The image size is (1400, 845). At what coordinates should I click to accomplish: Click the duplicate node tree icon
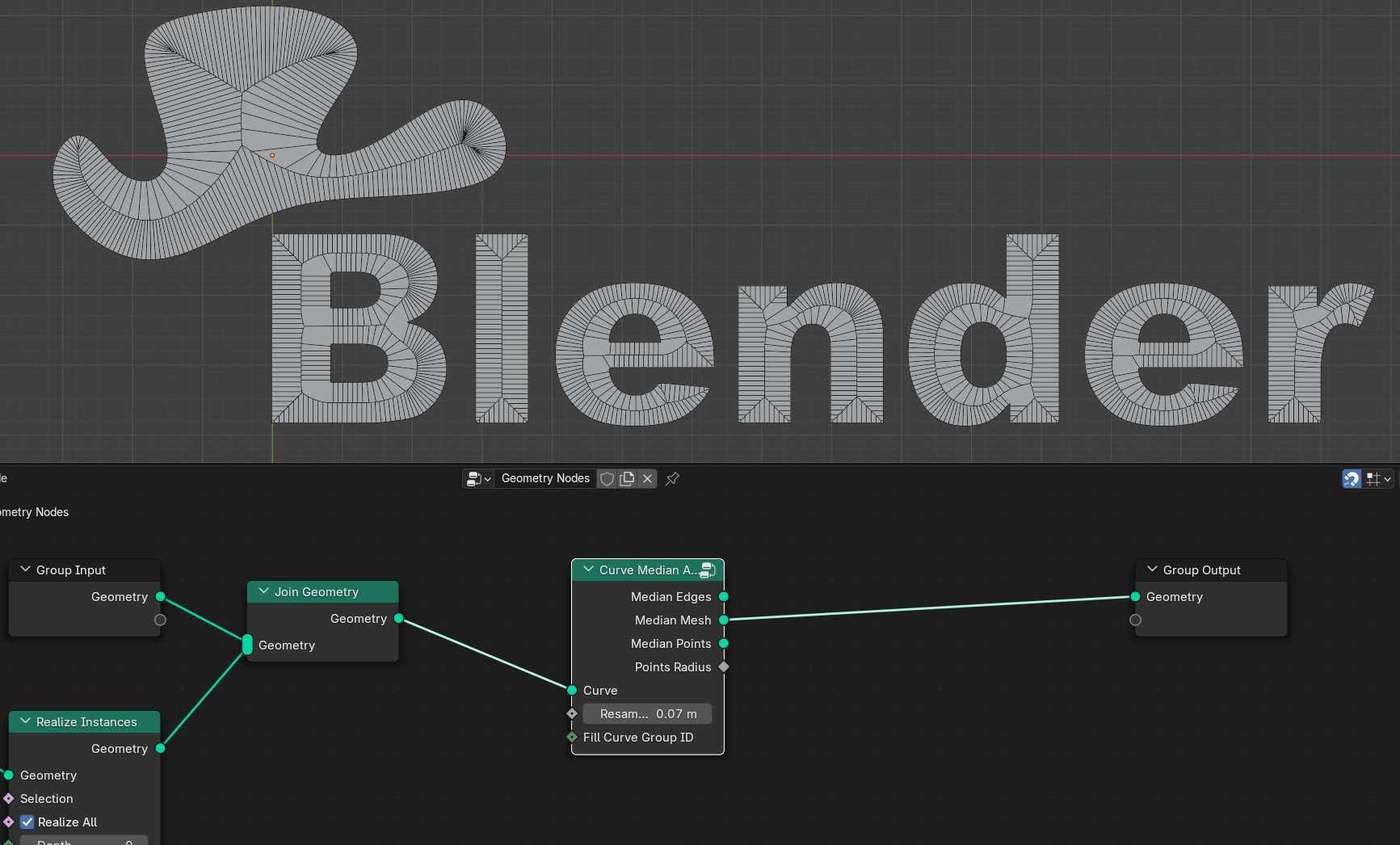[x=627, y=479]
